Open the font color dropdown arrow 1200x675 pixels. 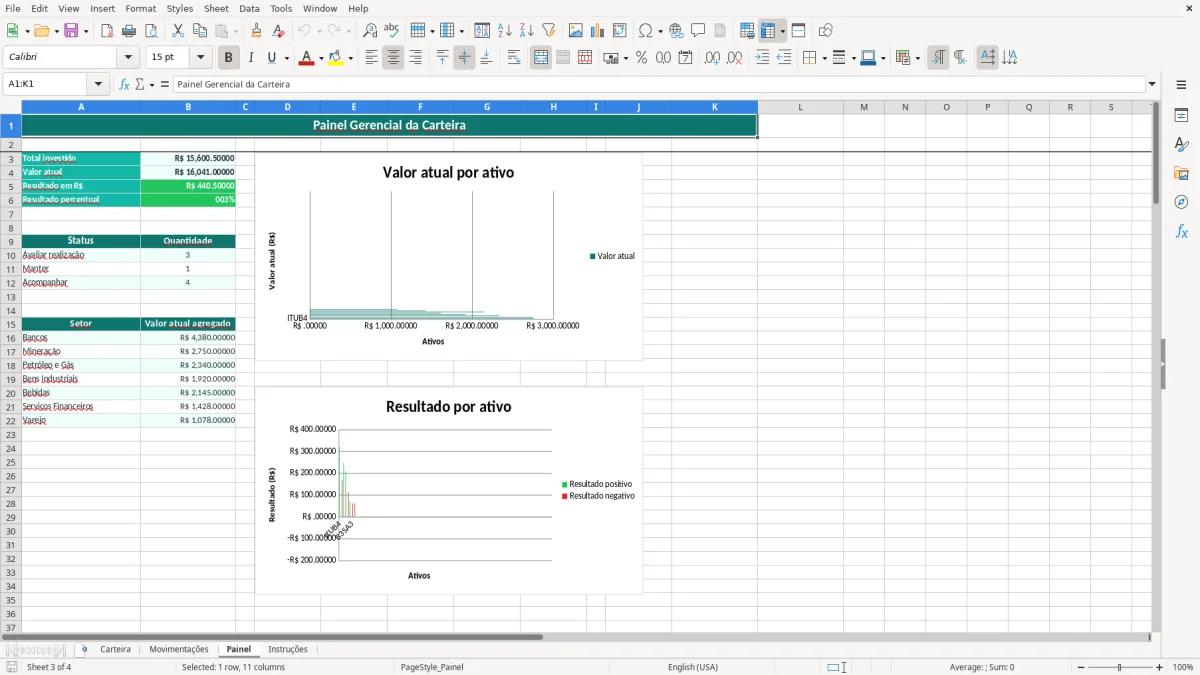click(x=320, y=58)
